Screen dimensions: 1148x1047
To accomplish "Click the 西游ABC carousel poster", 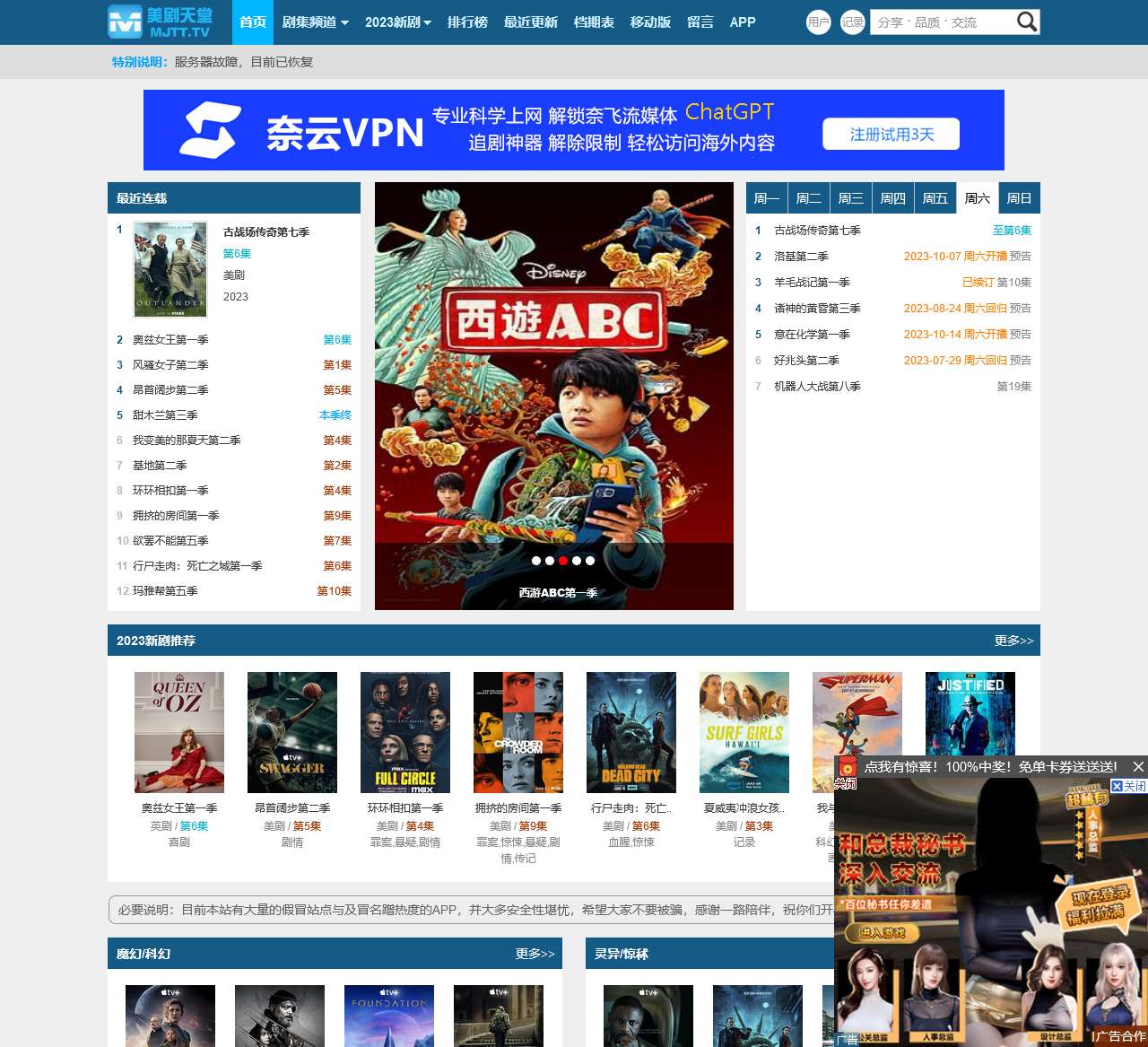I will (x=554, y=396).
